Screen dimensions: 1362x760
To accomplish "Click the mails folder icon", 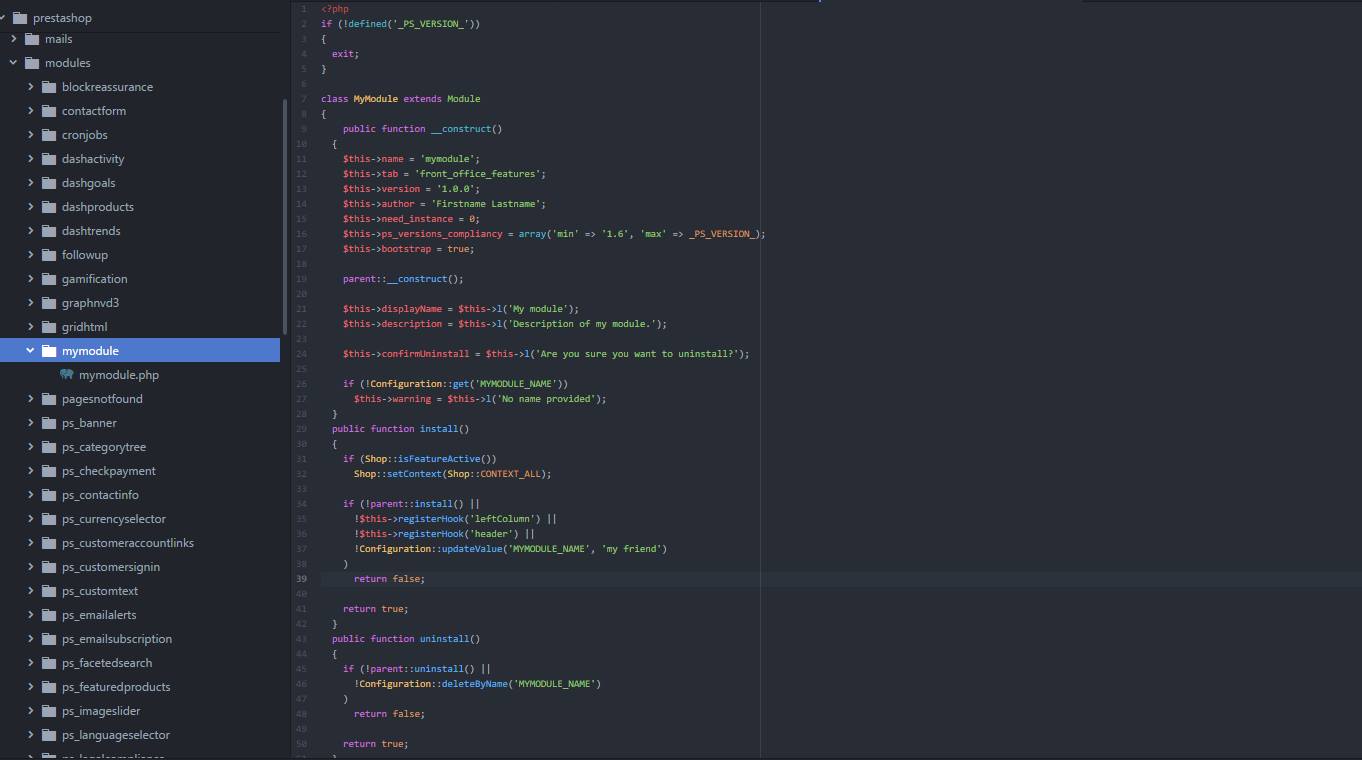I will click(x=32, y=39).
